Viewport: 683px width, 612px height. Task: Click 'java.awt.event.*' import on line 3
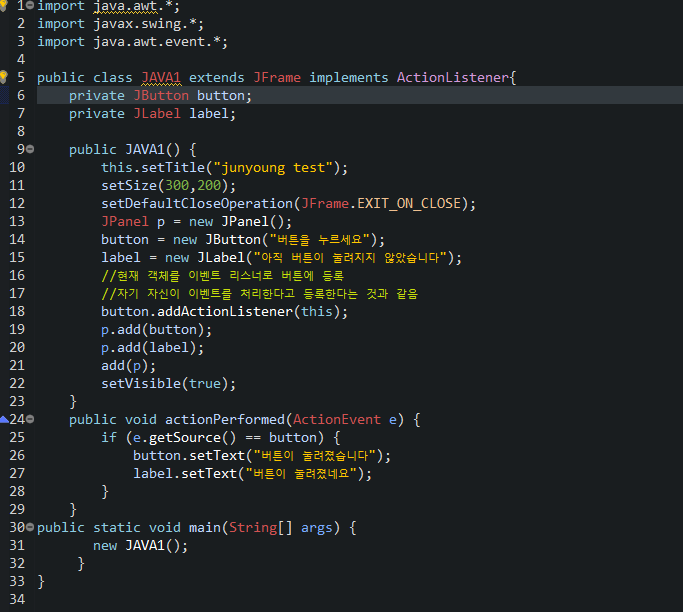click(x=157, y=41)
